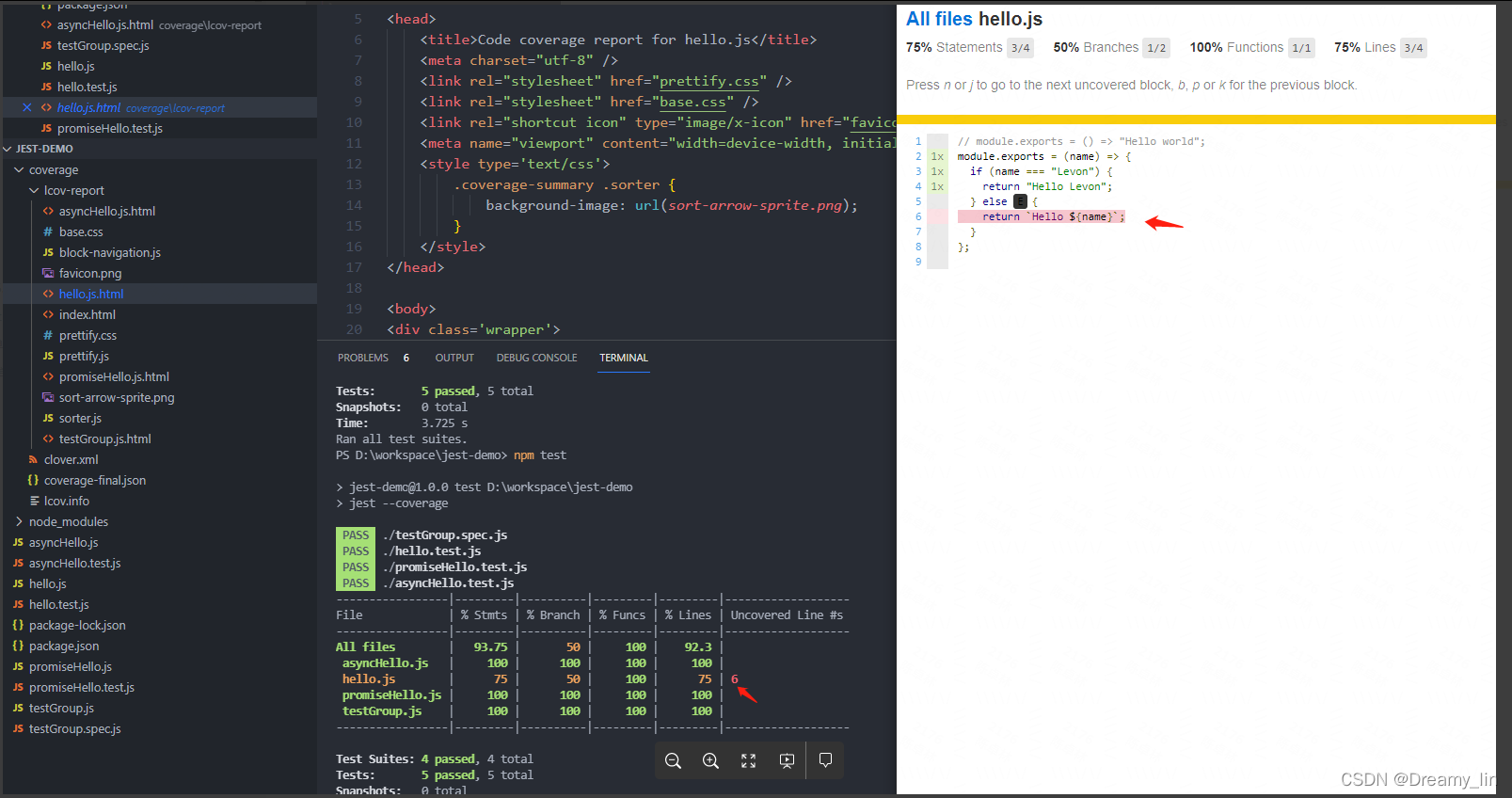
Task: Click the slideshow presentation icon
Action: [787, 760]
